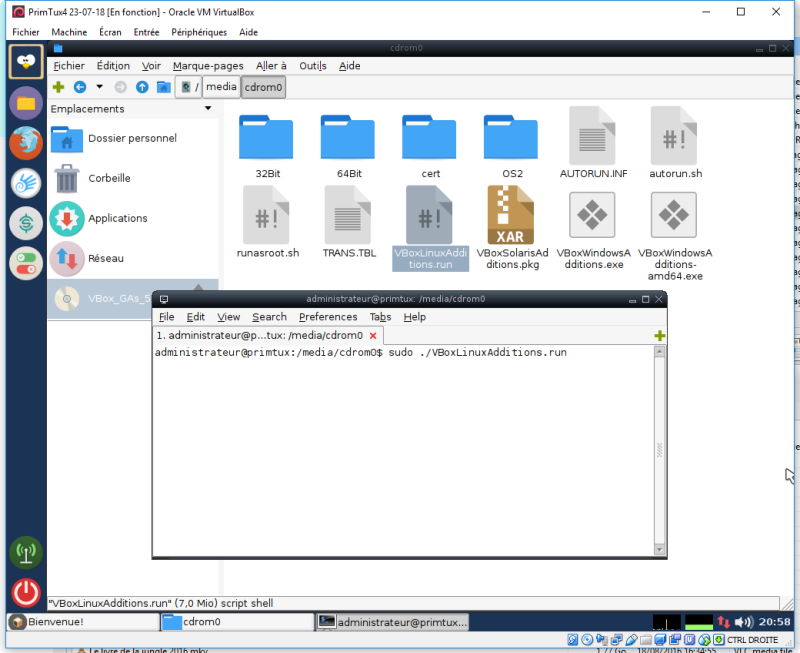Open the VirtualBox Machine menu
Screen dimensions: 800x653
pyautogui.click(x=69, y=32)
